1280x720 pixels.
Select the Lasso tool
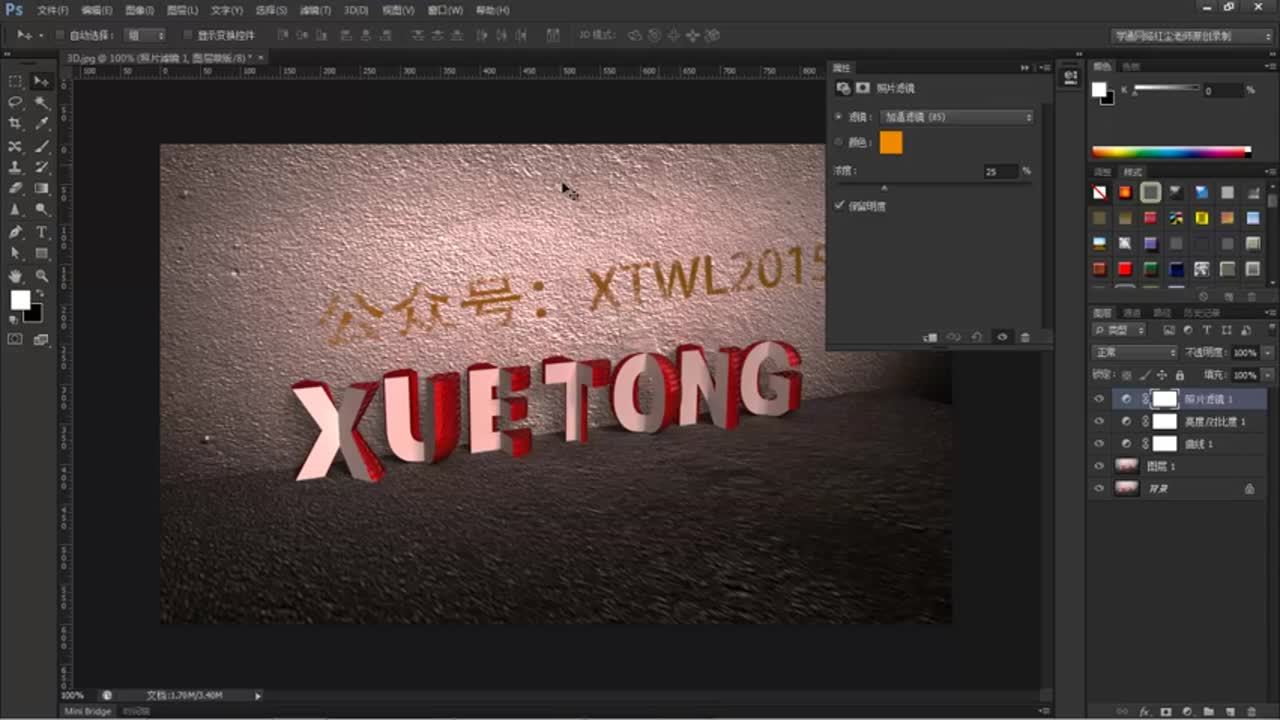click(x=15, y=102)
